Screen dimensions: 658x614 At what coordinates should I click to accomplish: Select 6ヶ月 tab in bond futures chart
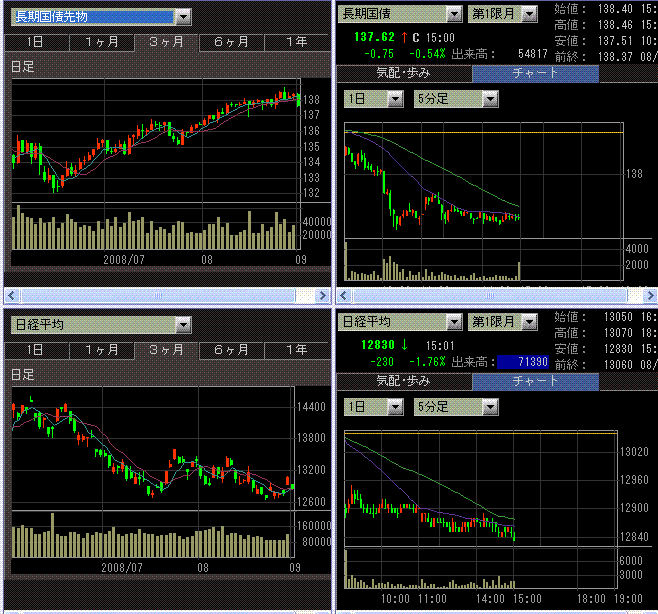tap(231, 42)
